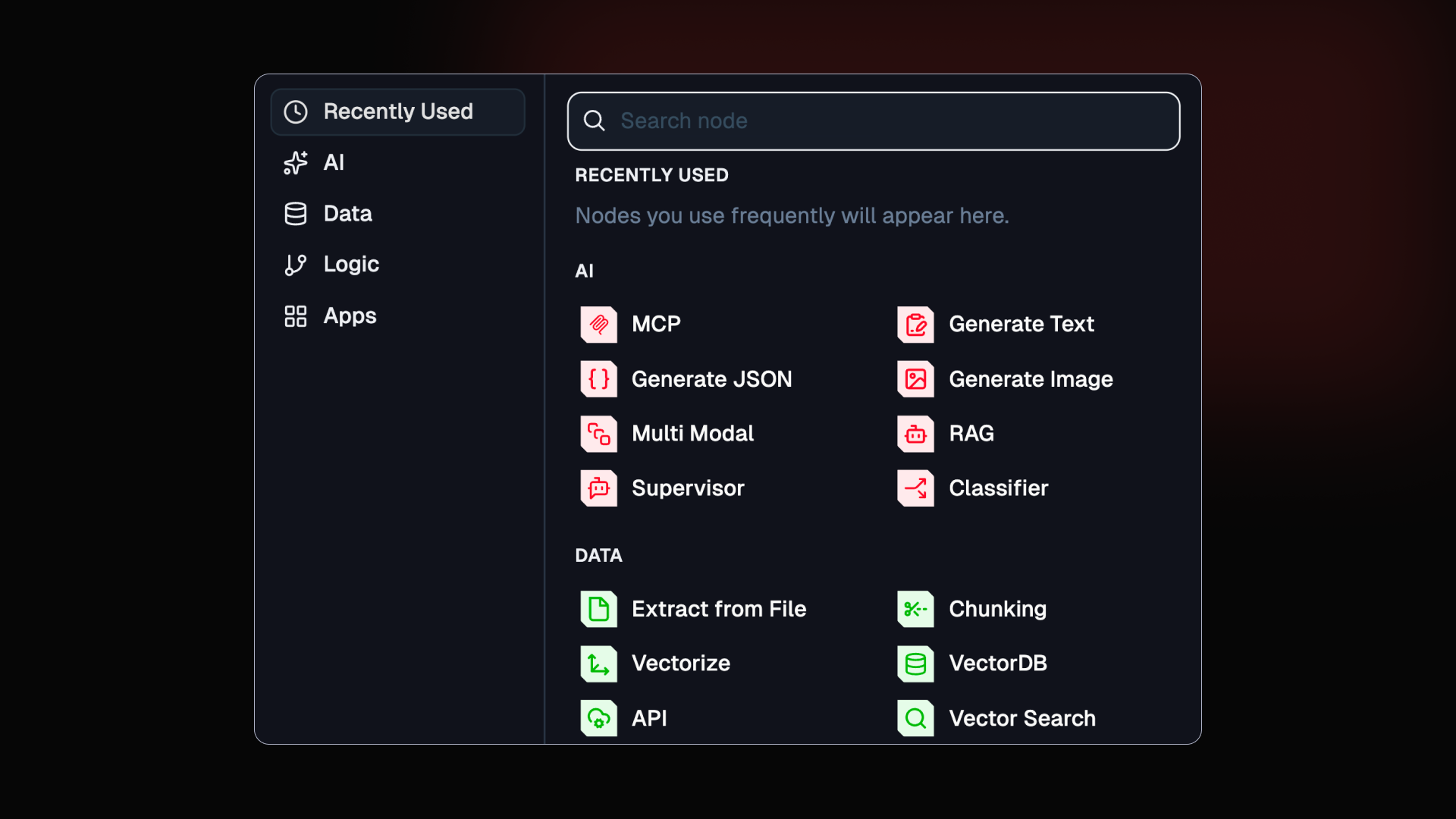The image size is (1456, 819).
Task: Click the Chunking scissors icon
Action: (915, 609)
